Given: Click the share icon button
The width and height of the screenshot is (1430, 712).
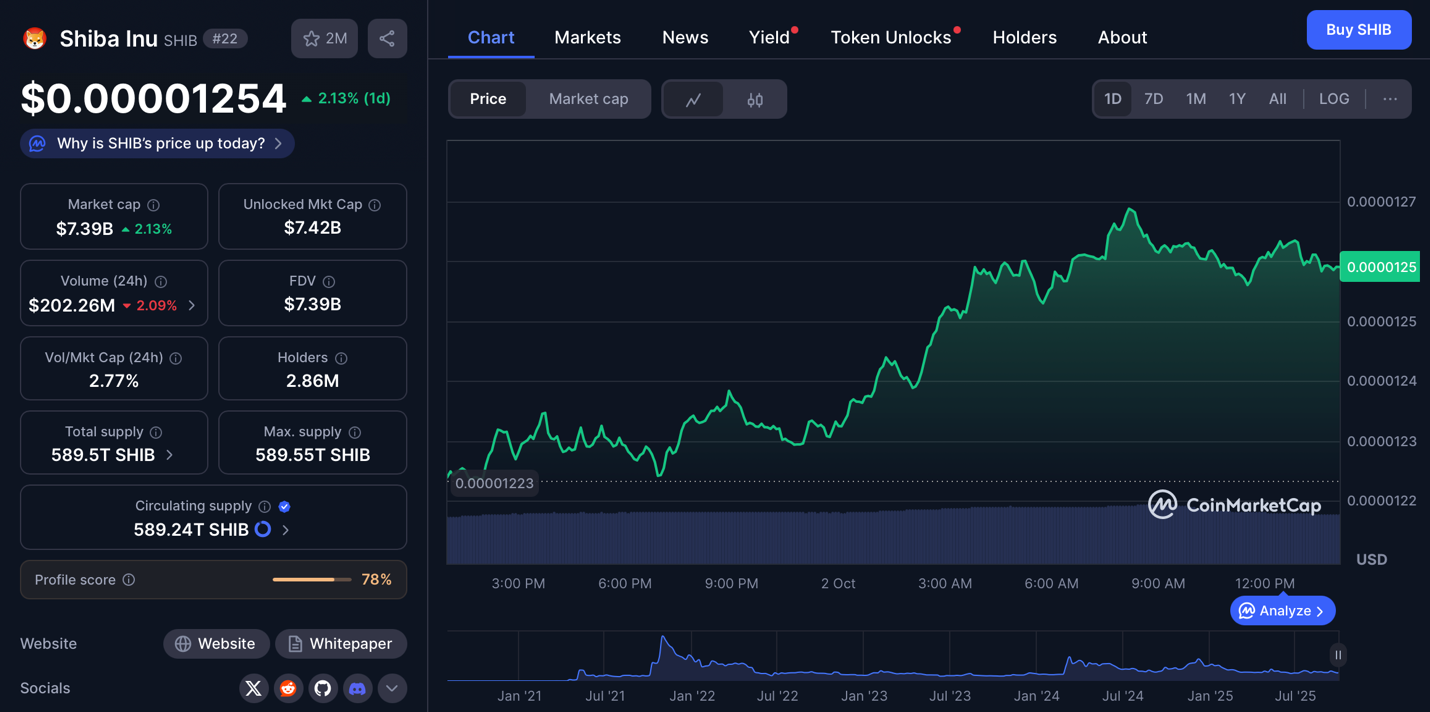Looking at the screenshot, I should 387,39.
